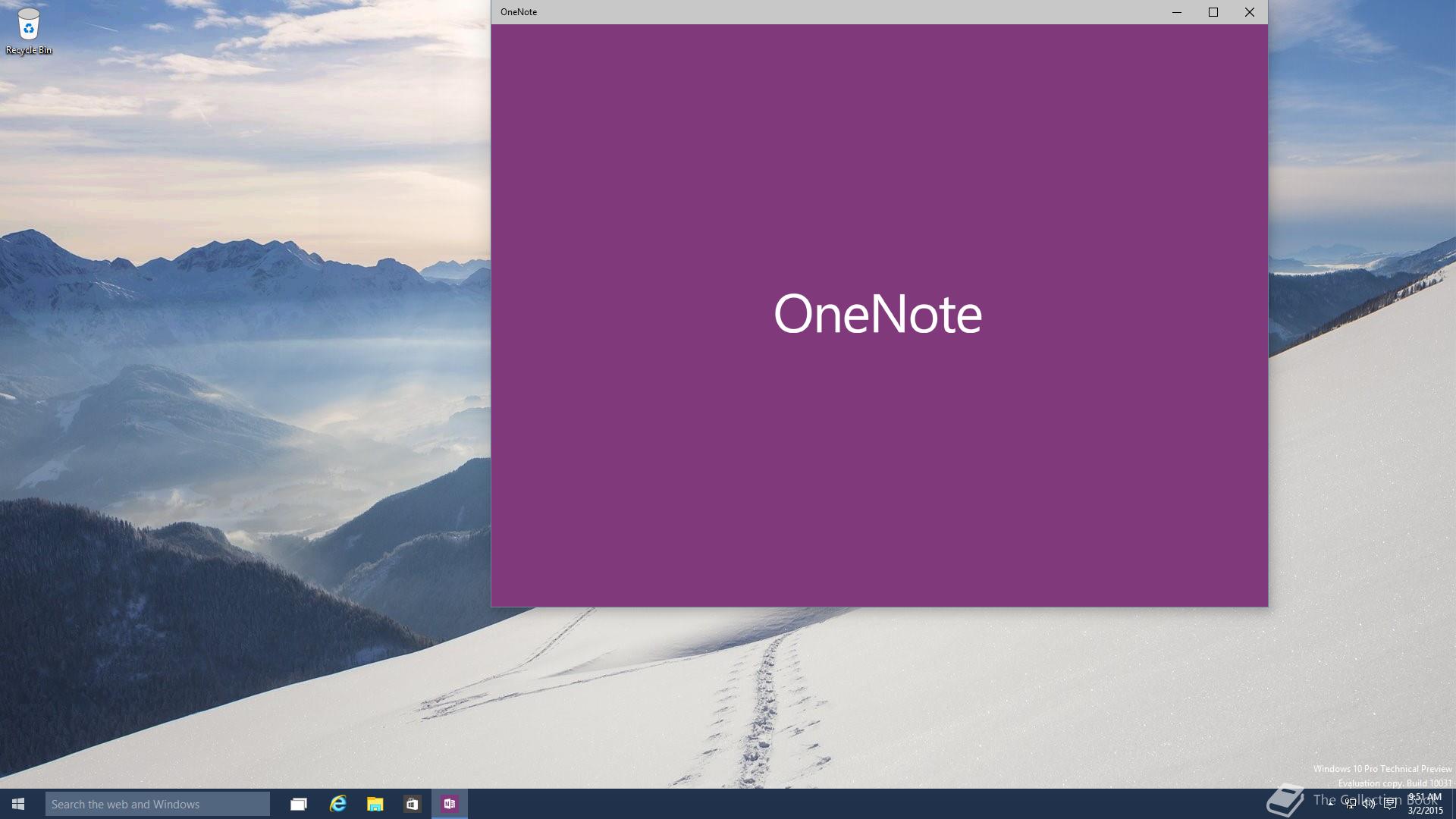Click the 'Search the web and Windows' box
The height and width of the screenshot is (819, 1456).
point(158,804)
